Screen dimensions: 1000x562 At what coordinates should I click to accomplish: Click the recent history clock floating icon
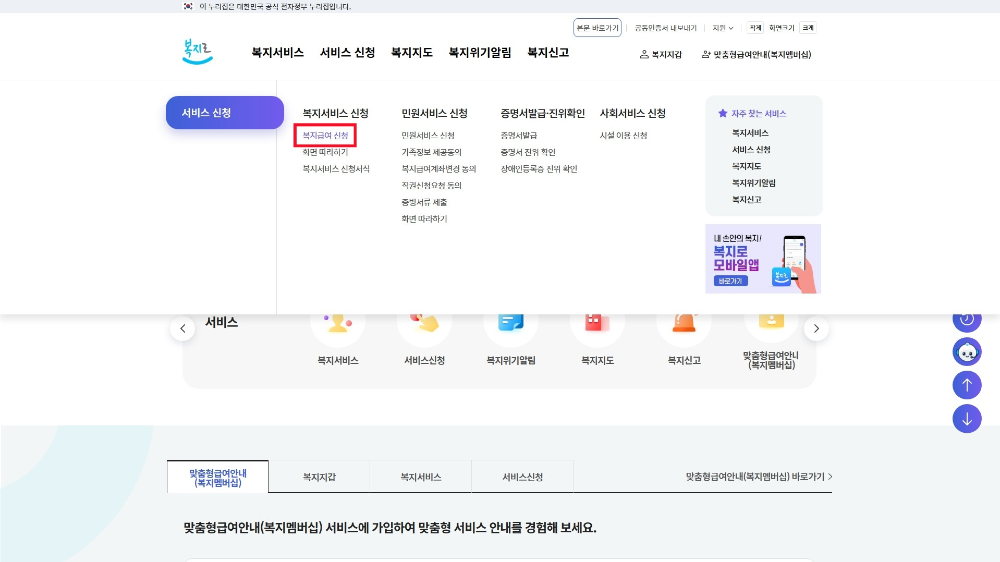coord(967,321)
